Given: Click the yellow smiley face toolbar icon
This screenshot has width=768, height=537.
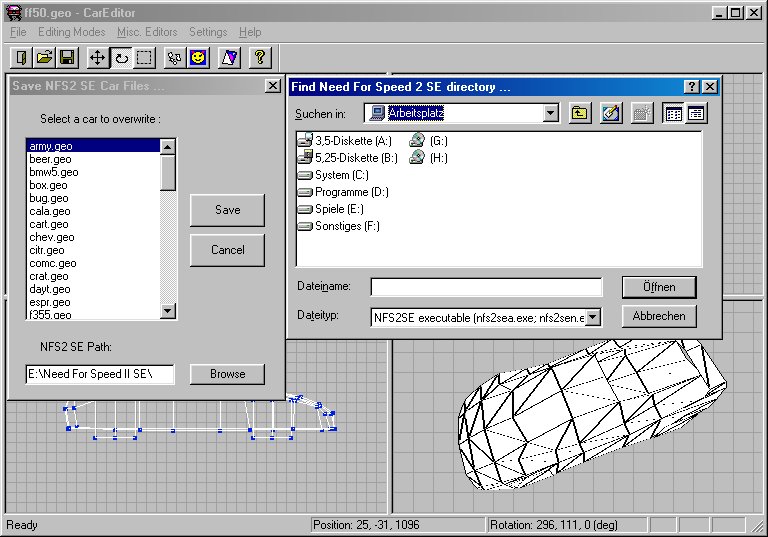Looking at the screenshot, I should point(198,58).
